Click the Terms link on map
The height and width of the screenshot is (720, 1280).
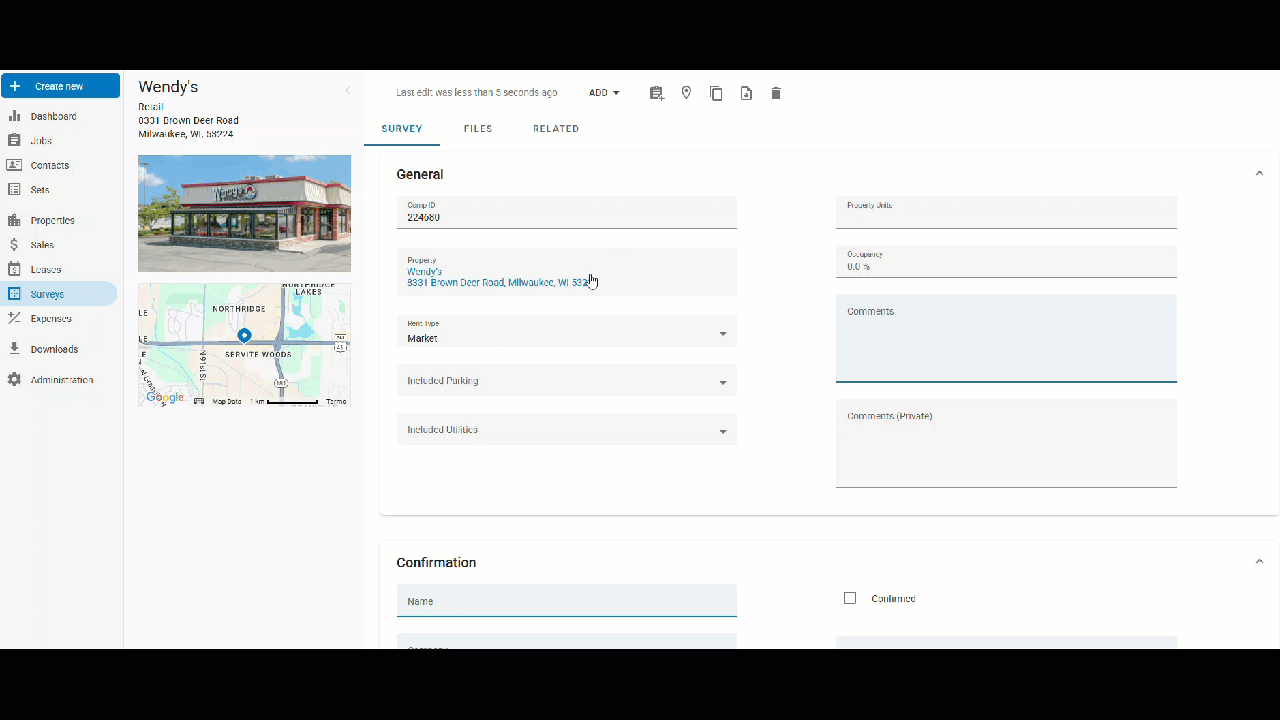pos(336,401)
